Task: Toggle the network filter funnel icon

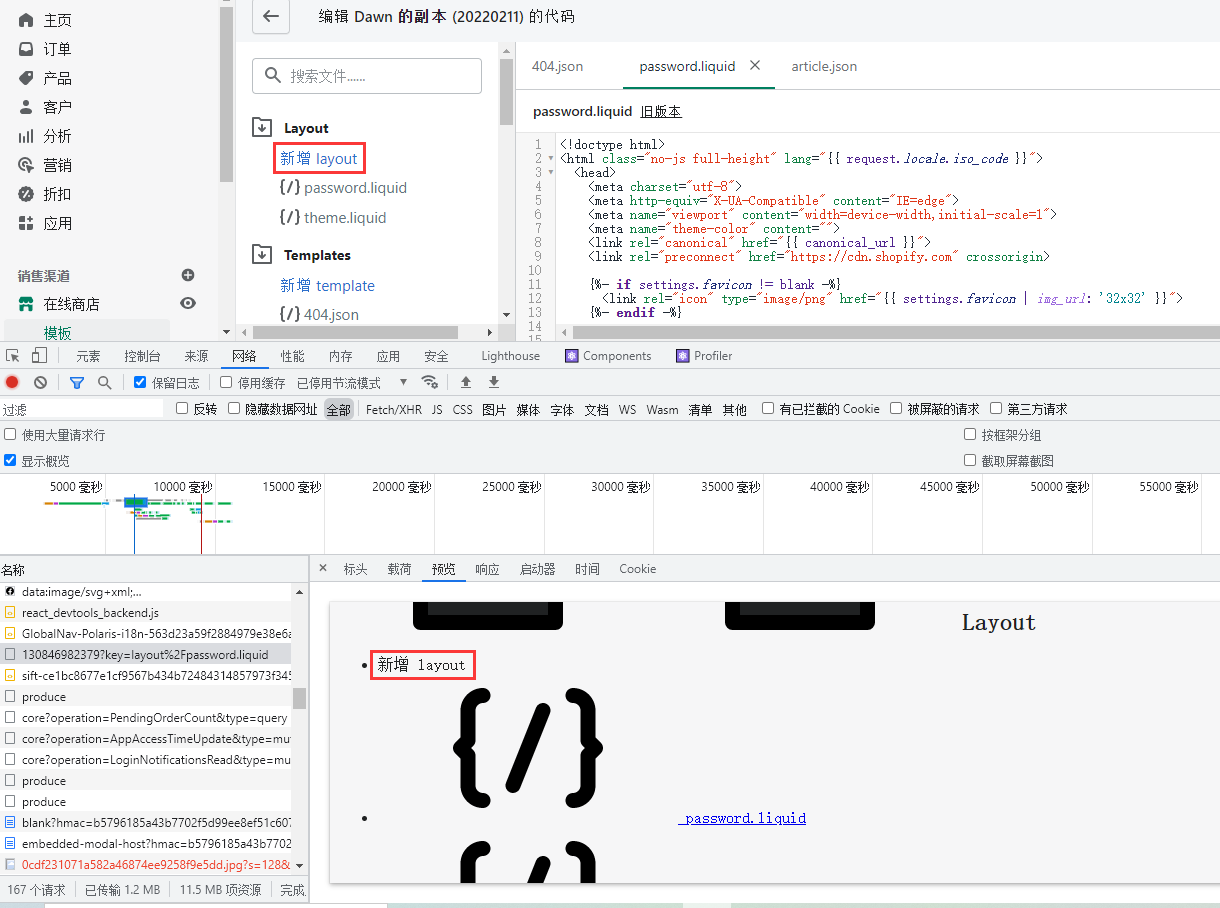Action: pos(77,382)
